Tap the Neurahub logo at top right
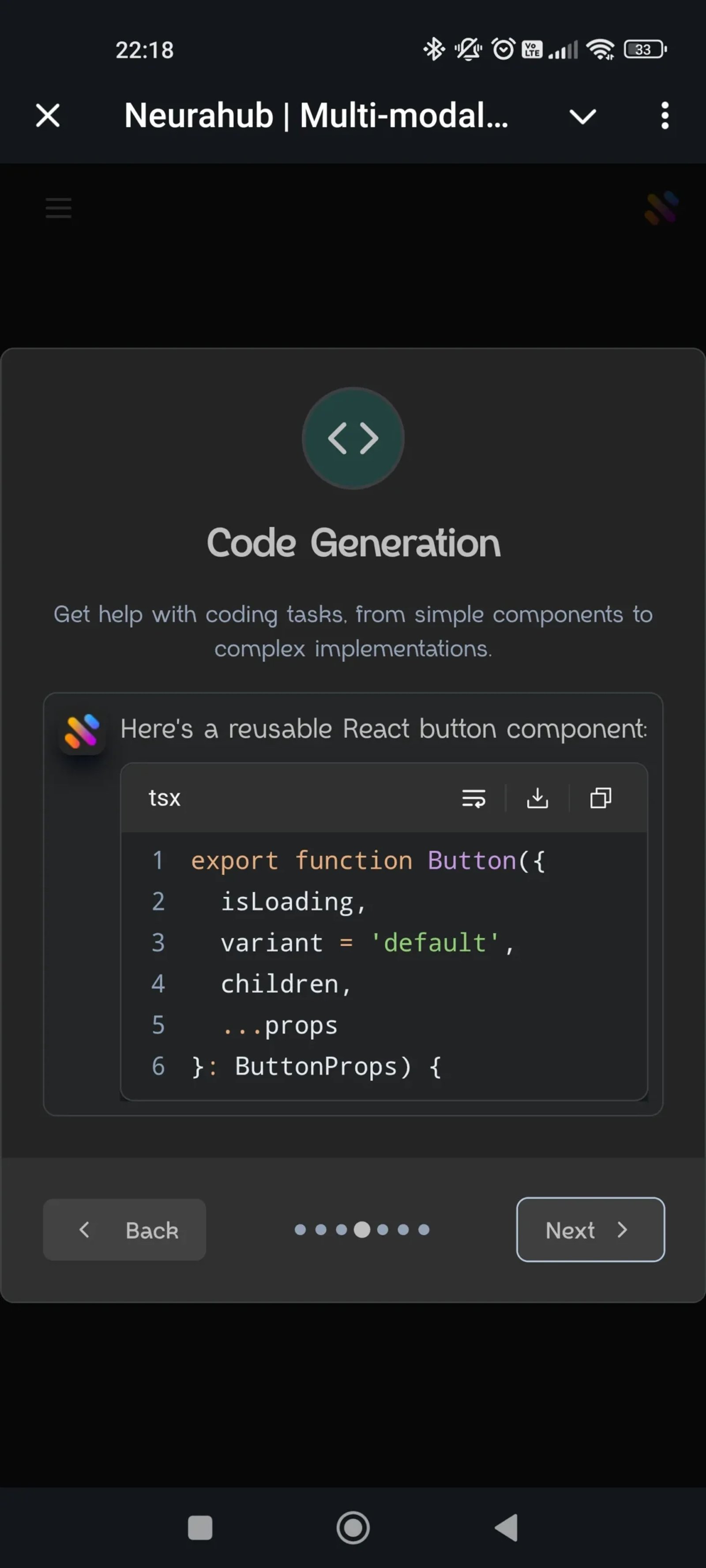 pyautogui.click(x=661, y=208)
